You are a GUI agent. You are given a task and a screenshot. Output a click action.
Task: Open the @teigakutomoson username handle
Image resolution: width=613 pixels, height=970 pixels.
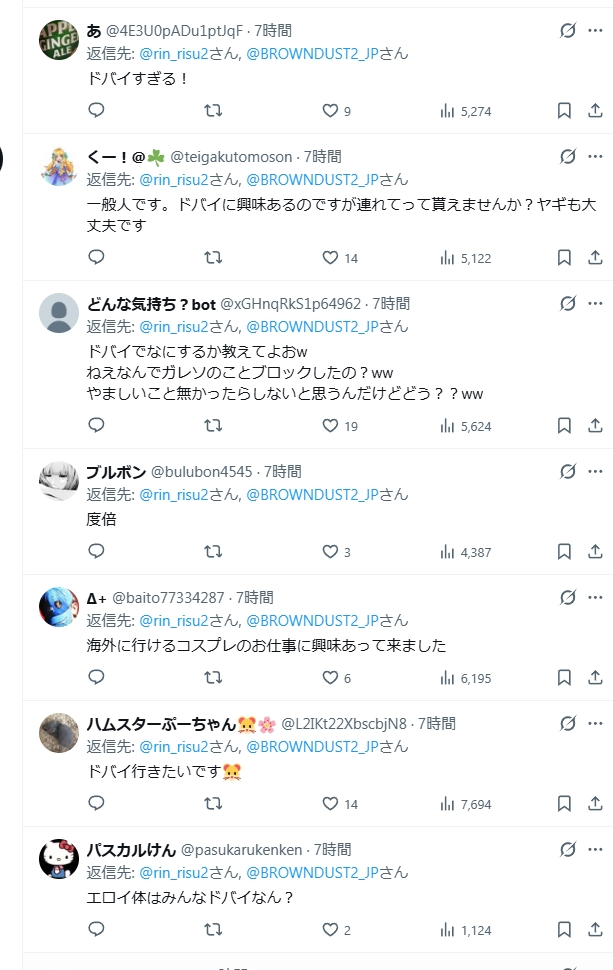tap(232, 157)
